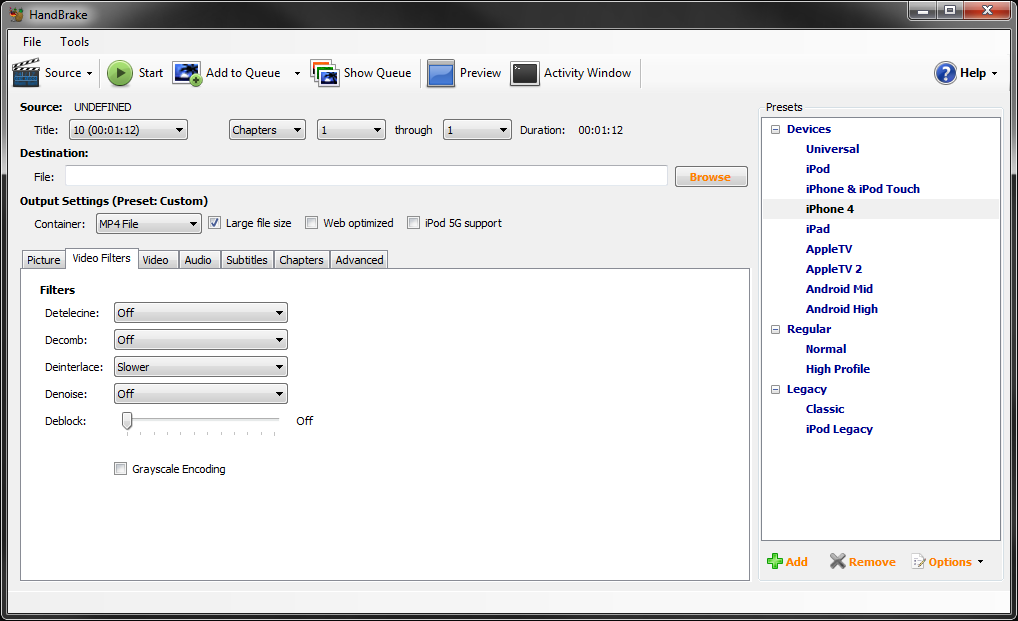Open the Options preset dropdown arrow
1018x621 pixels.
980,562
